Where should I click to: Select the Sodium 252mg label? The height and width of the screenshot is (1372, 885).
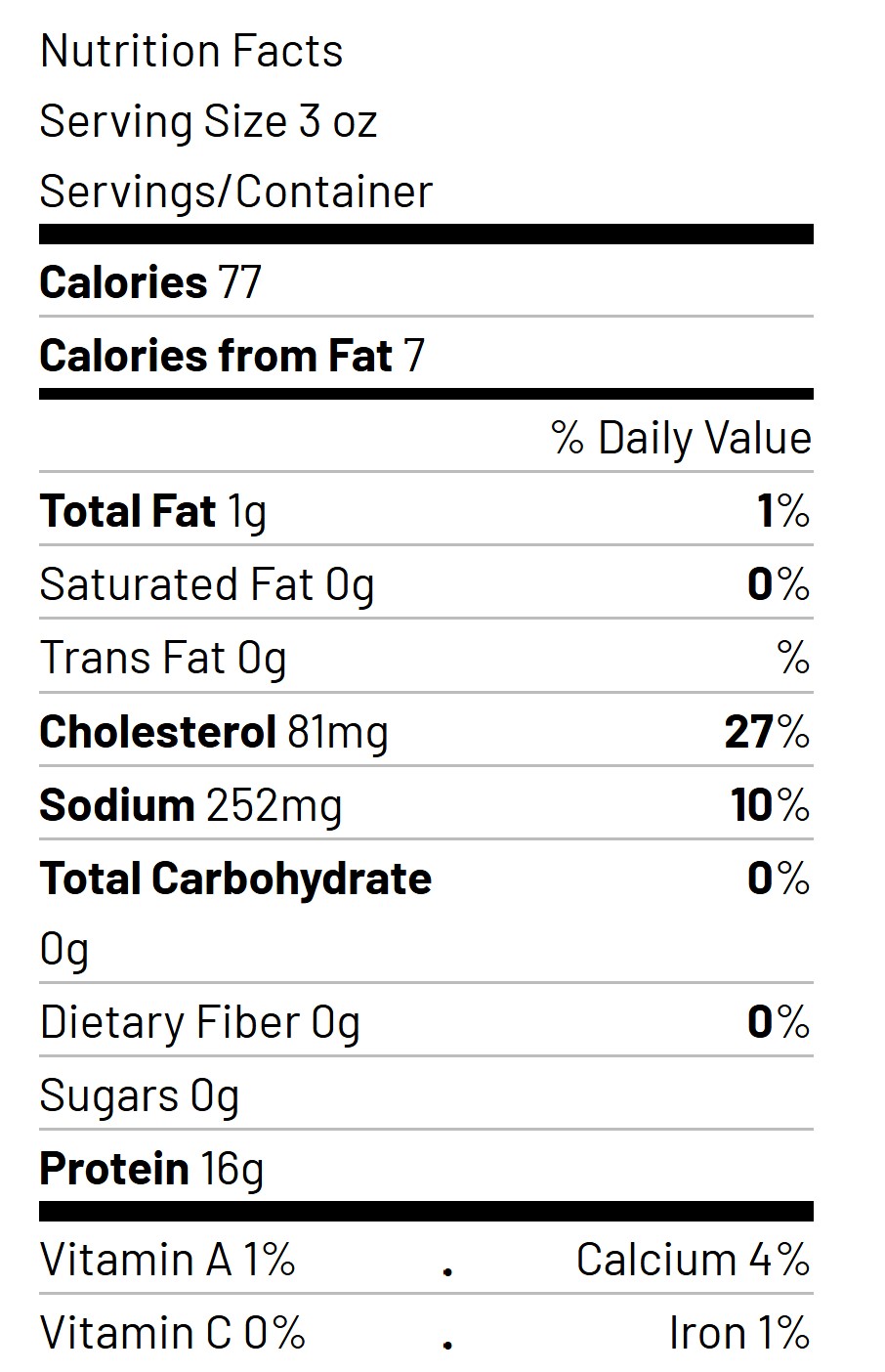click(191, 805)
